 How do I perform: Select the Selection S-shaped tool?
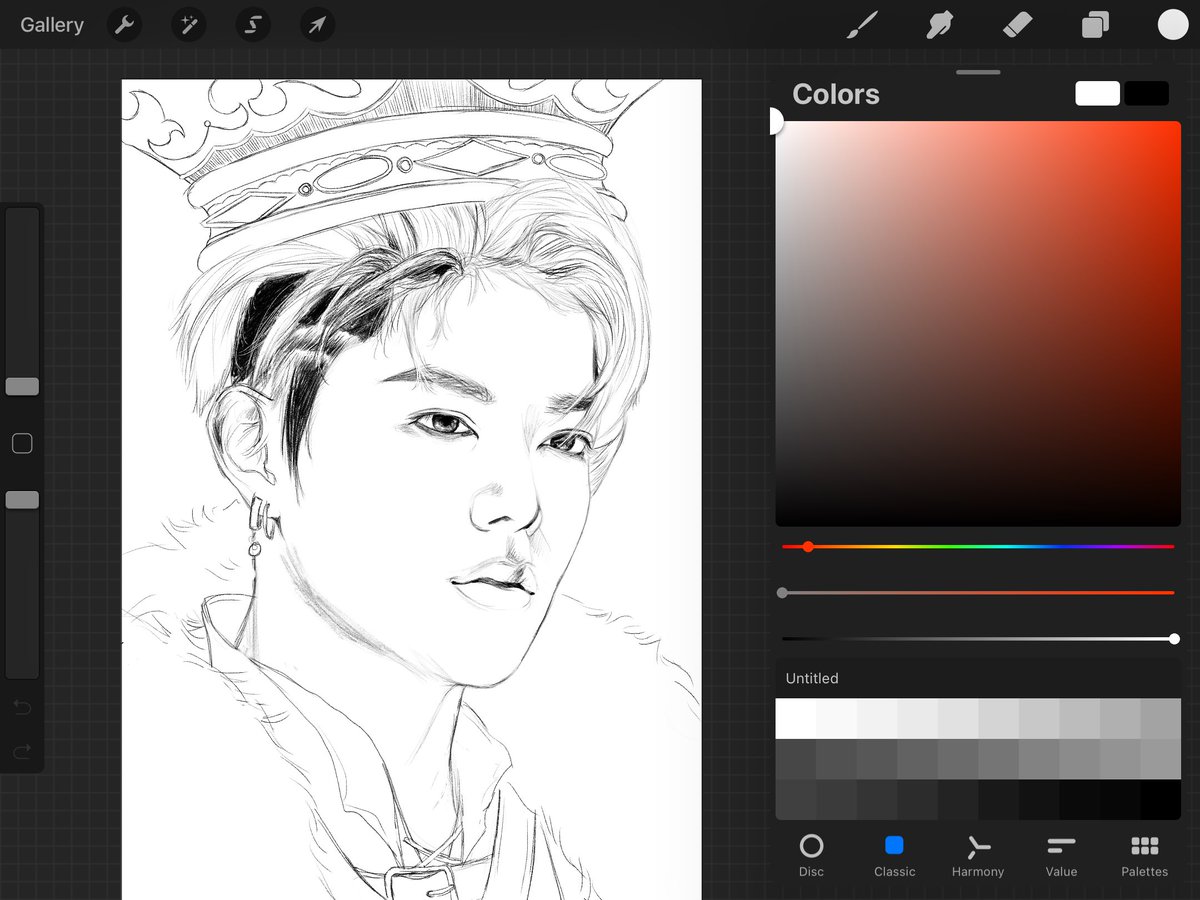253,25
